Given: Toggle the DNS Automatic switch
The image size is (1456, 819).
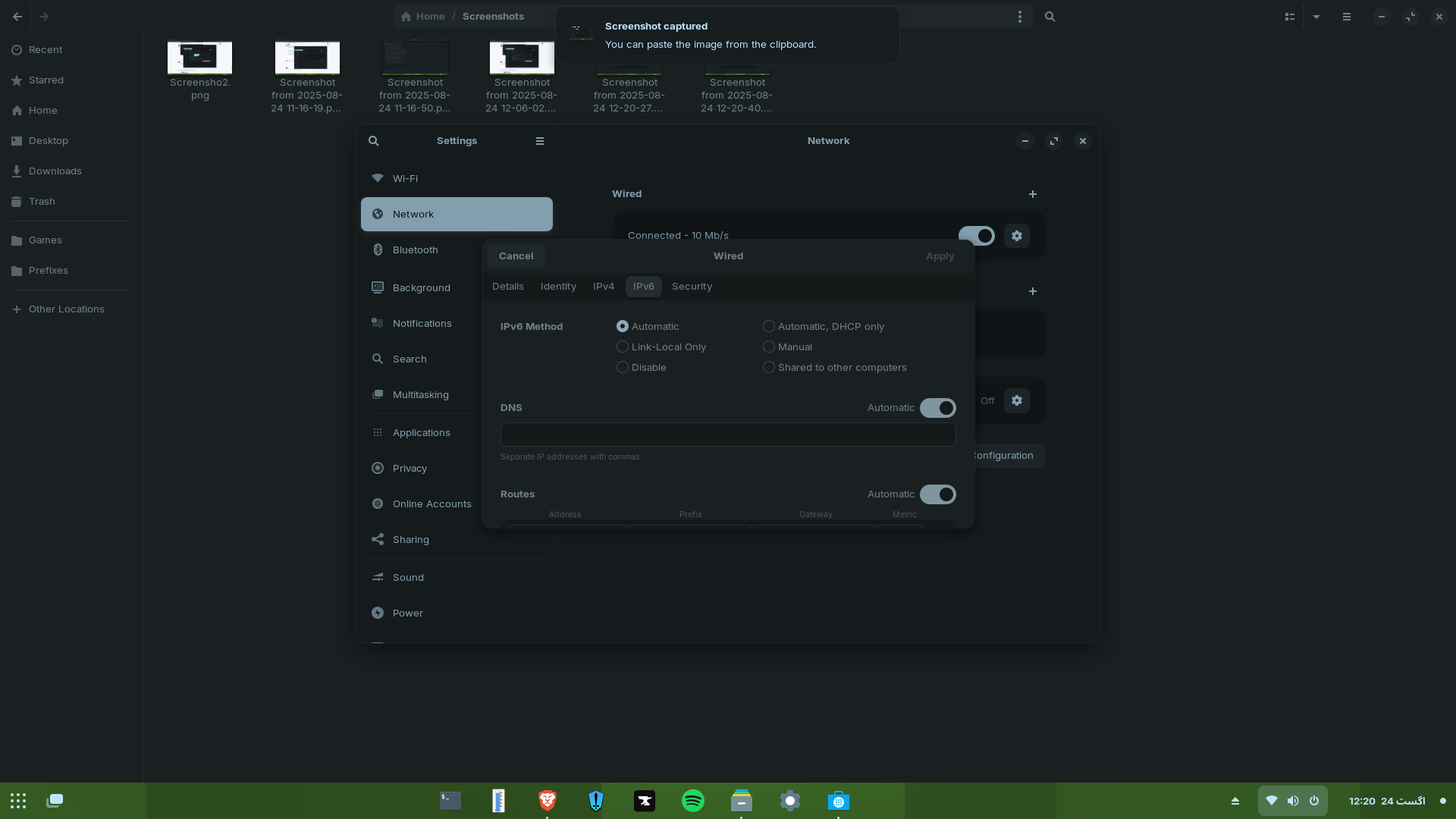Looking at the screenshot, I should pyautogui.click(x=937, y=408).
